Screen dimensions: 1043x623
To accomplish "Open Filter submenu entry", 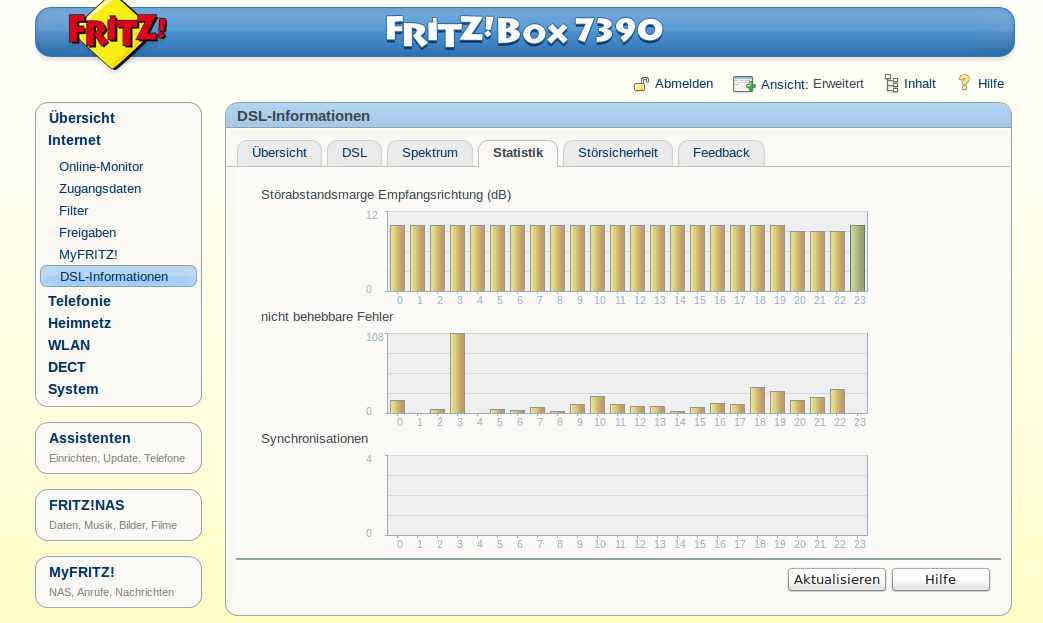I will coord(73,211).
